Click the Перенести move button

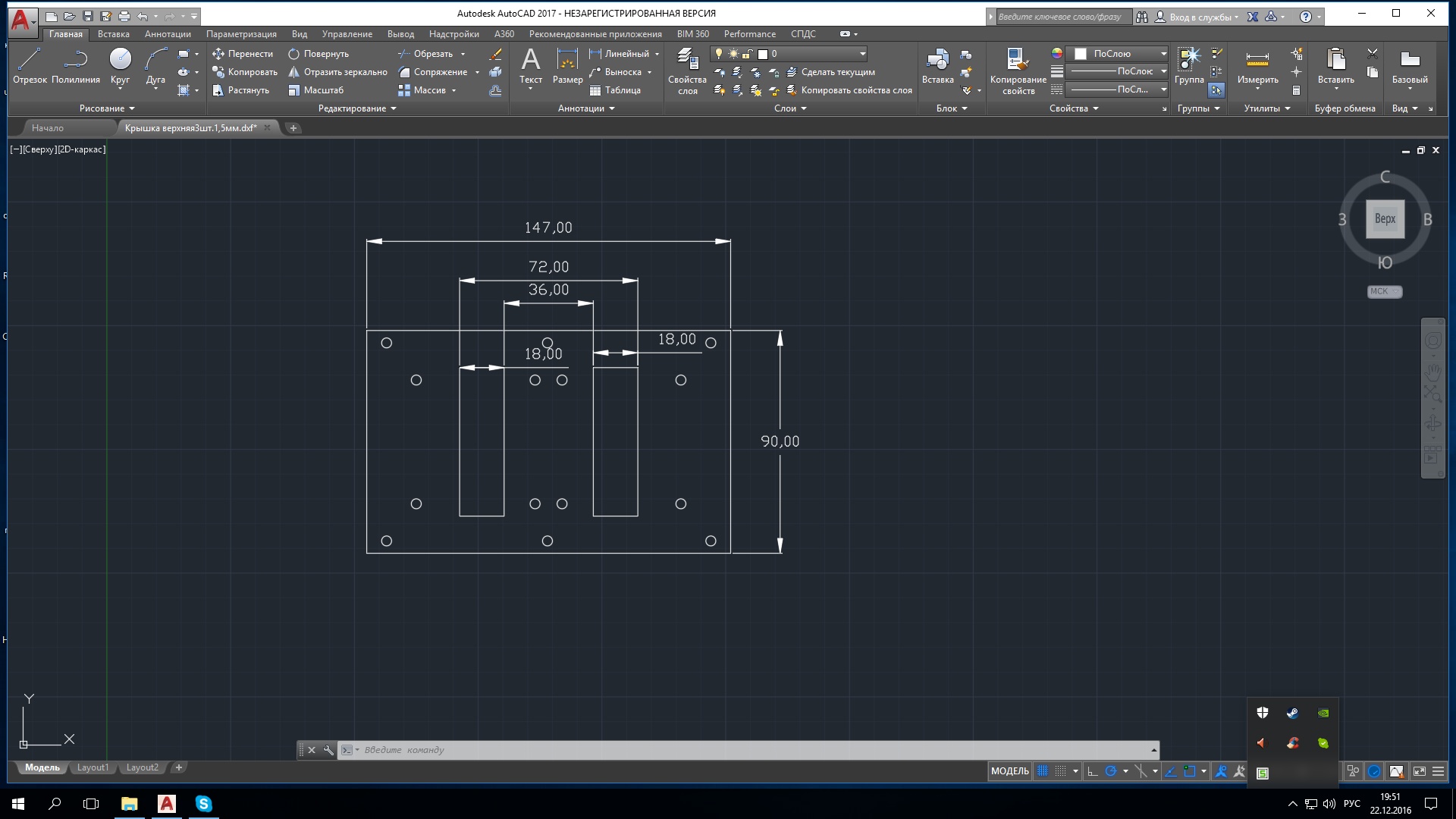(x=243, y=54)
